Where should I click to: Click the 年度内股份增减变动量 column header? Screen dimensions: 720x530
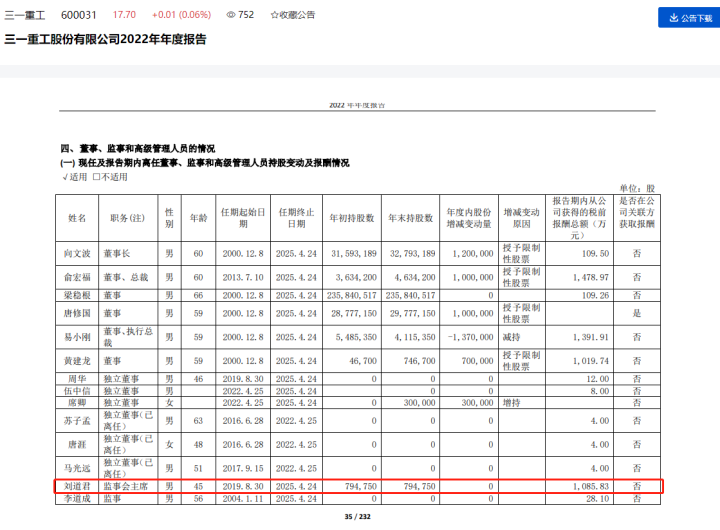click(469, 218)
